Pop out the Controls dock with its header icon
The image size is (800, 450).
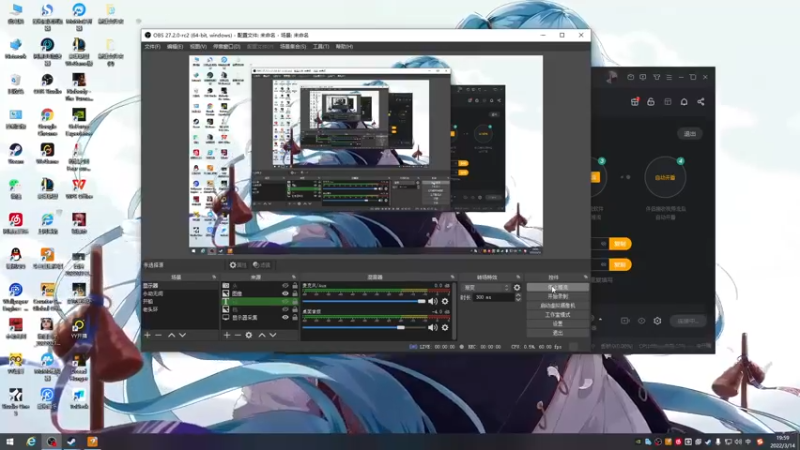pyautogui.click(x=585, y=277)
